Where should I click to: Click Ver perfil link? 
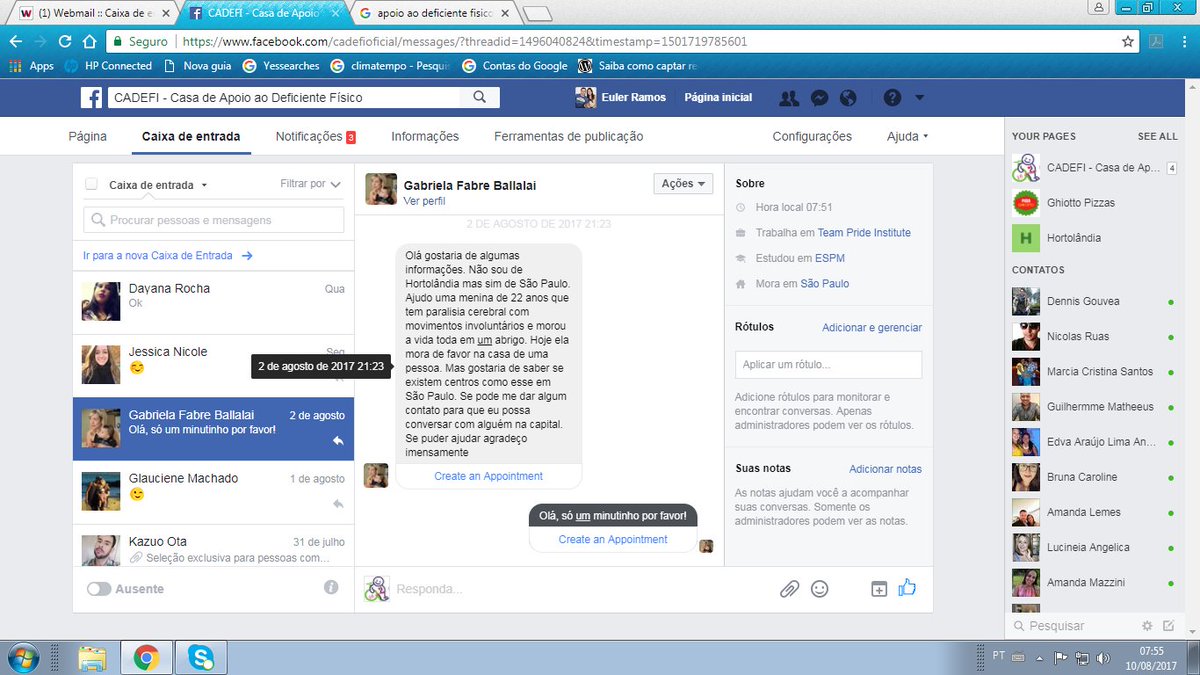[x=424, y=201]
